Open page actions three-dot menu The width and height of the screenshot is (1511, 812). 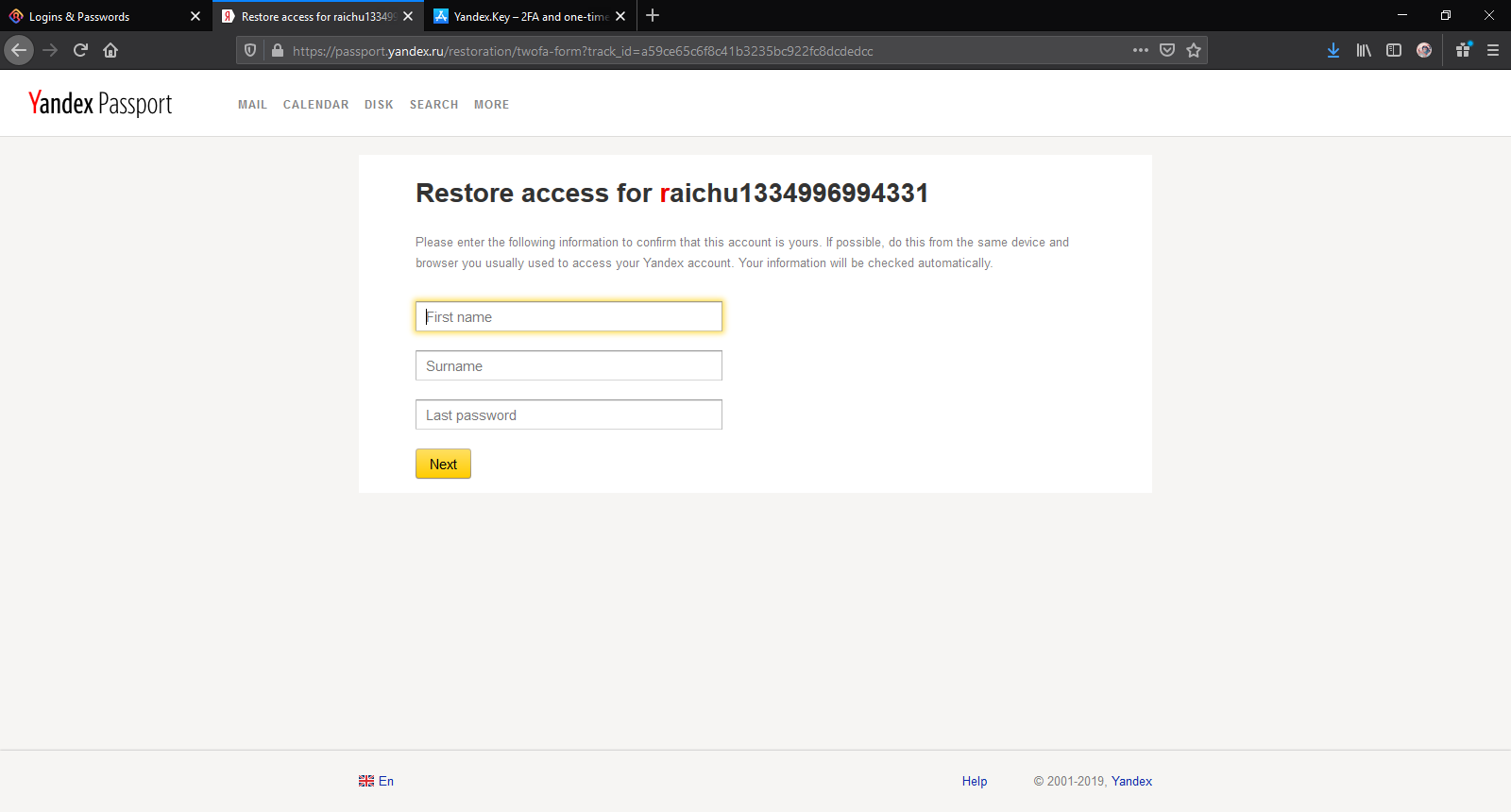pyautogui.click(x=1141, y=50)
